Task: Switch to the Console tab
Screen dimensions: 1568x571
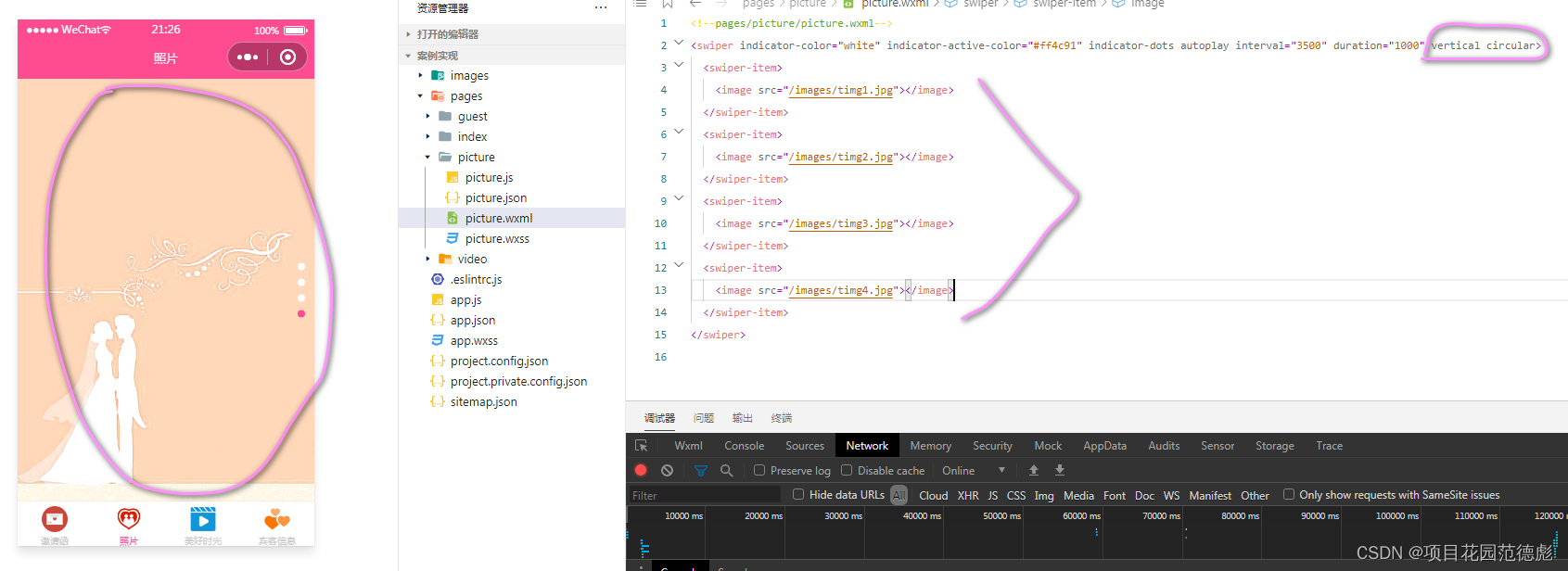Action: [x=744, y=446]
